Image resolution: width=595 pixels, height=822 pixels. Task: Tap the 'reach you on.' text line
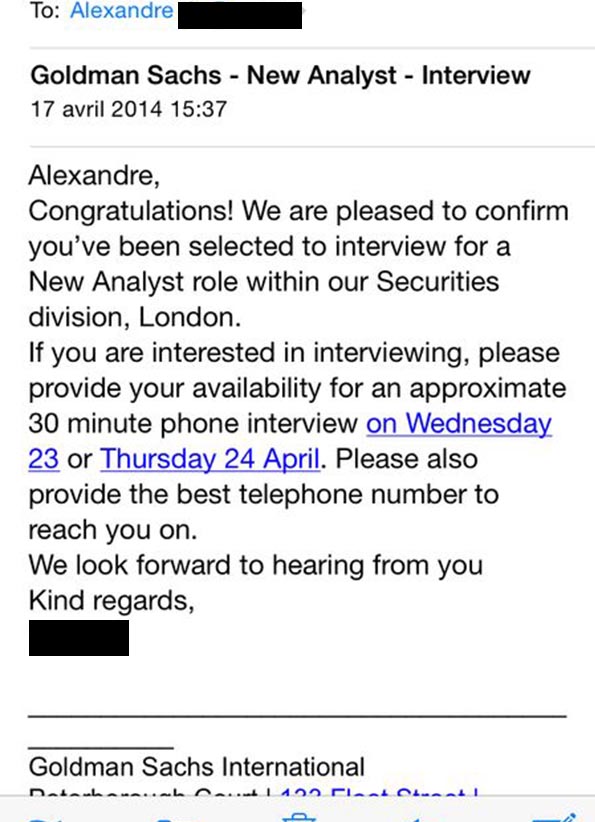(113, 530)
